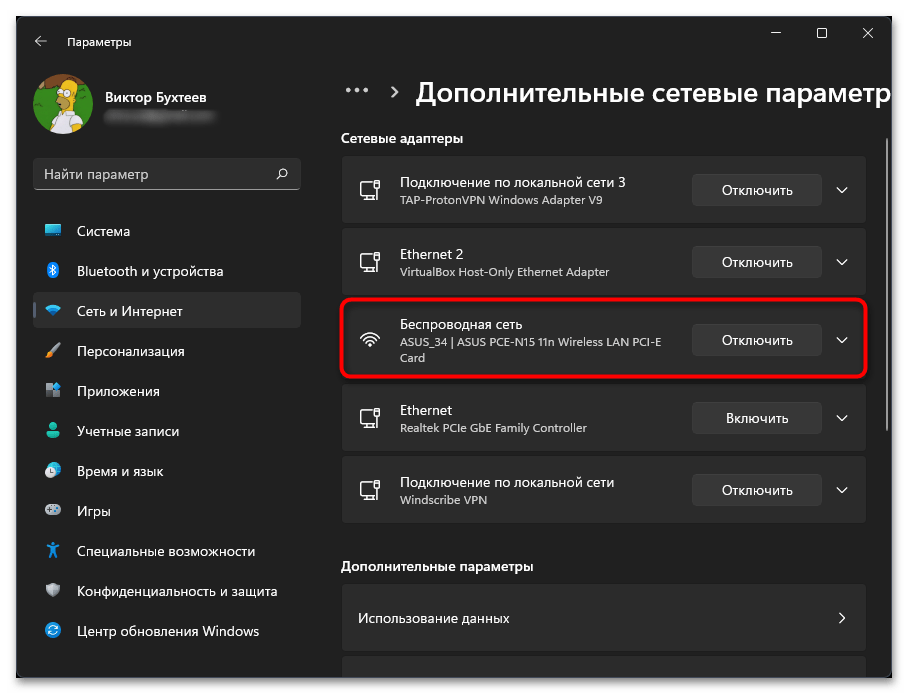Viewport: 908px width, 694px height.
Task: Click TAP-ProtonVPN Windows Adapter V9 text
Action: 501,200
